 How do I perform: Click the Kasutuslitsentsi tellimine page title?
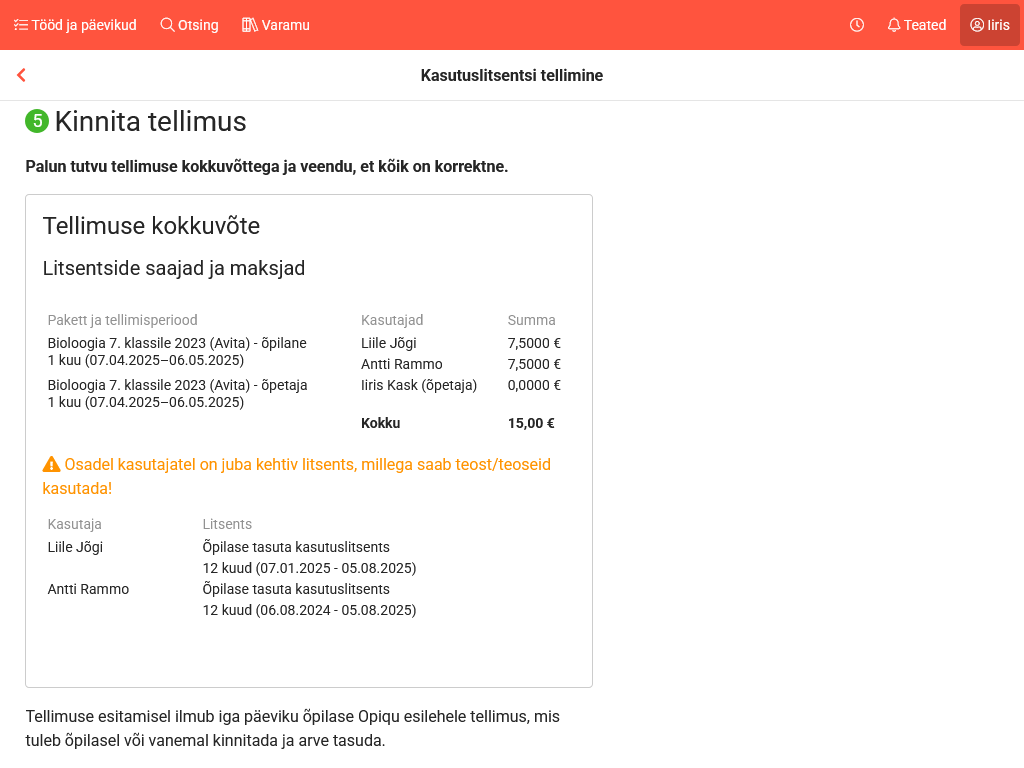click(x=511, y=75)
